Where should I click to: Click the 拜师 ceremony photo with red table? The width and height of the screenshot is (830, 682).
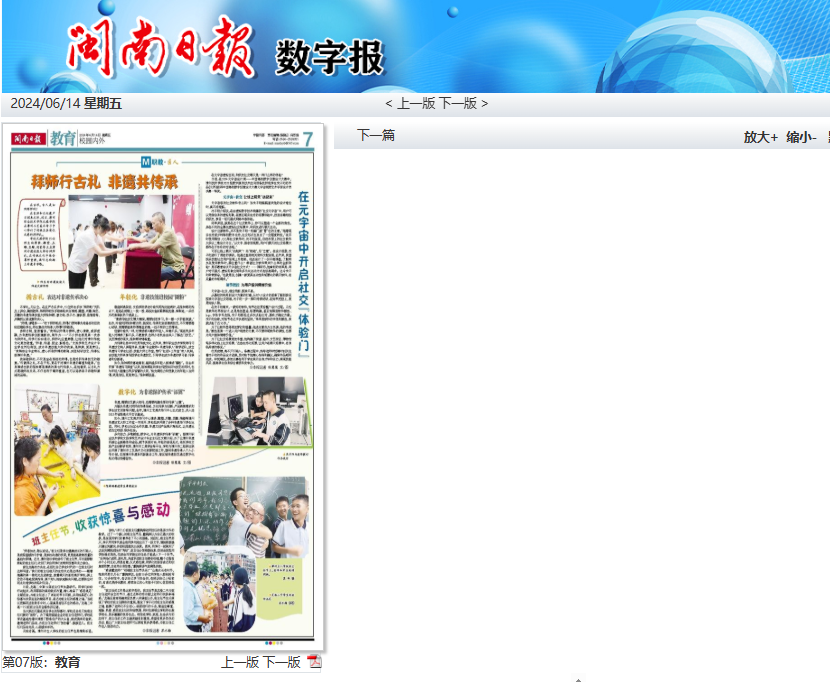click(131, 241)
